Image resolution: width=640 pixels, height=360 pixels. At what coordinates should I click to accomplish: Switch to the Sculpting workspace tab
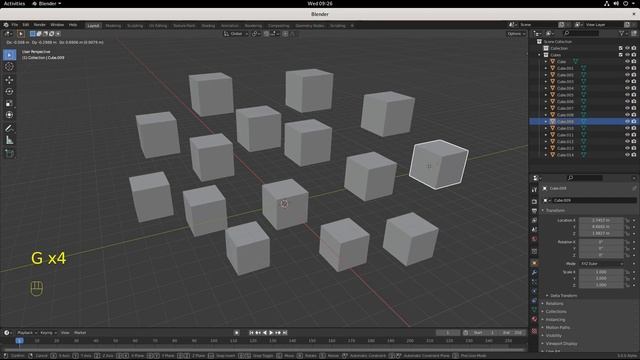[x=135, y=26]
